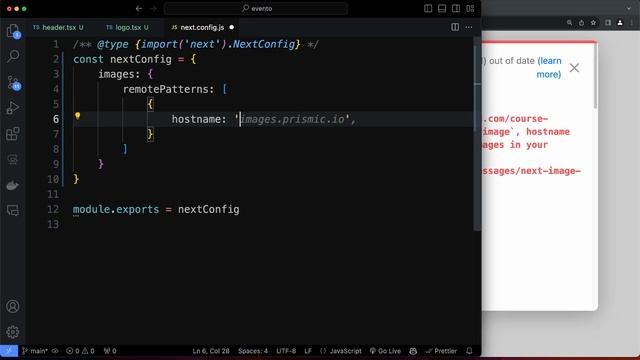Click the editor vertical scrollbar
The height and width of the screenshot is (360, 640).
(x=477, y=134)
